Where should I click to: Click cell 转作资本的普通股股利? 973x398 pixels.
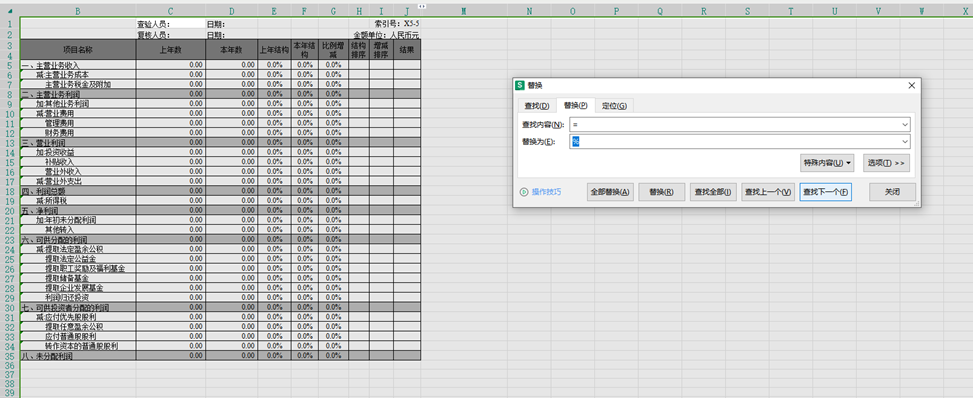click(78, 346)
